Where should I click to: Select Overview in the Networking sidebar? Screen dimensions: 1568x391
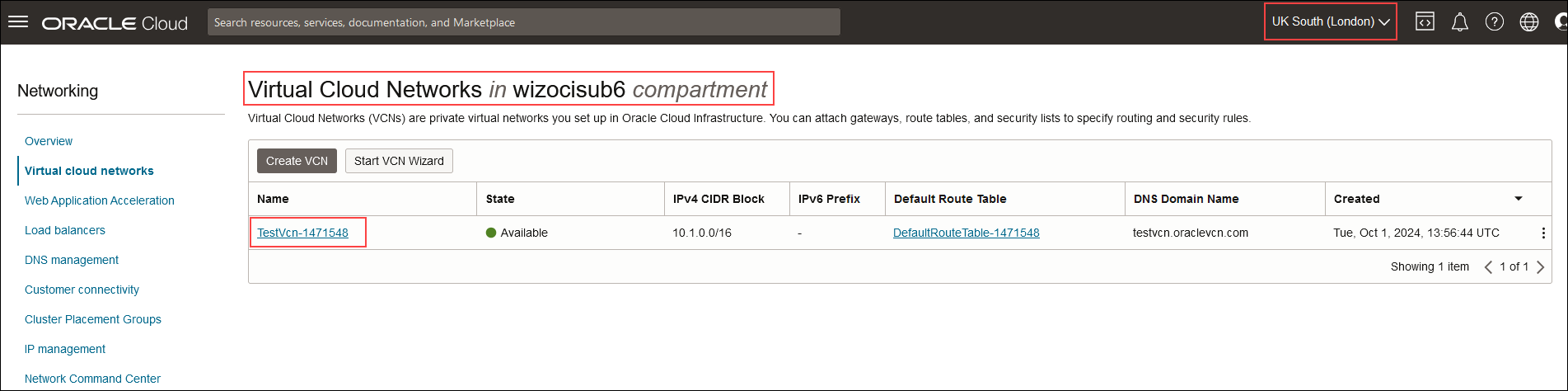[49, 141]
